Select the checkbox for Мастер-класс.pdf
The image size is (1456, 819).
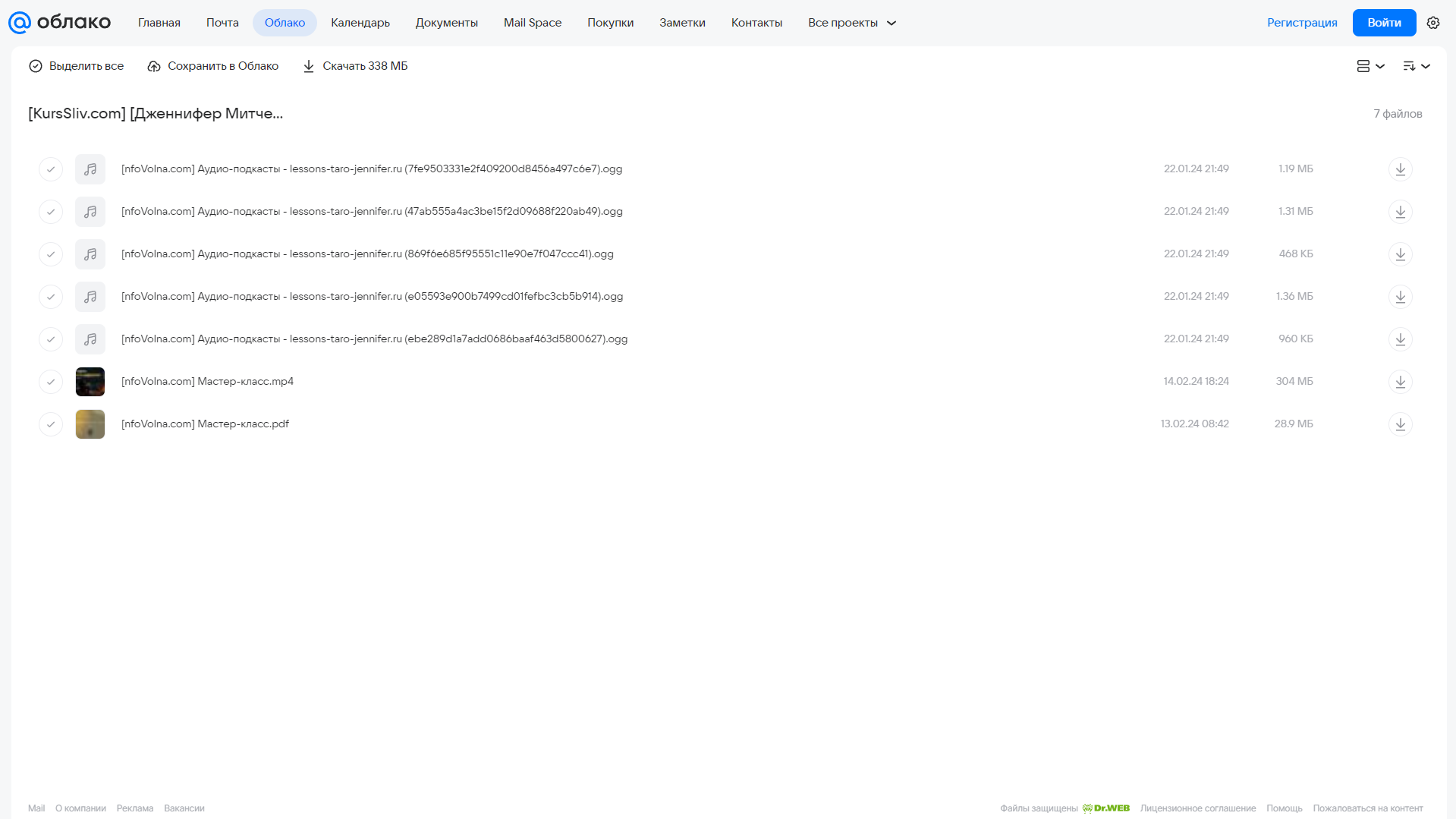pyautogui.click(x=51, y=424)
